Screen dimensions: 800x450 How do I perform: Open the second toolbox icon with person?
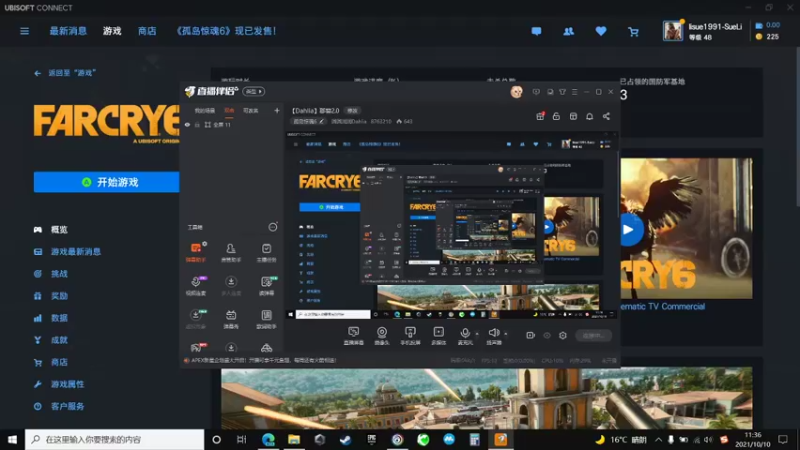[x=231, y=253]
